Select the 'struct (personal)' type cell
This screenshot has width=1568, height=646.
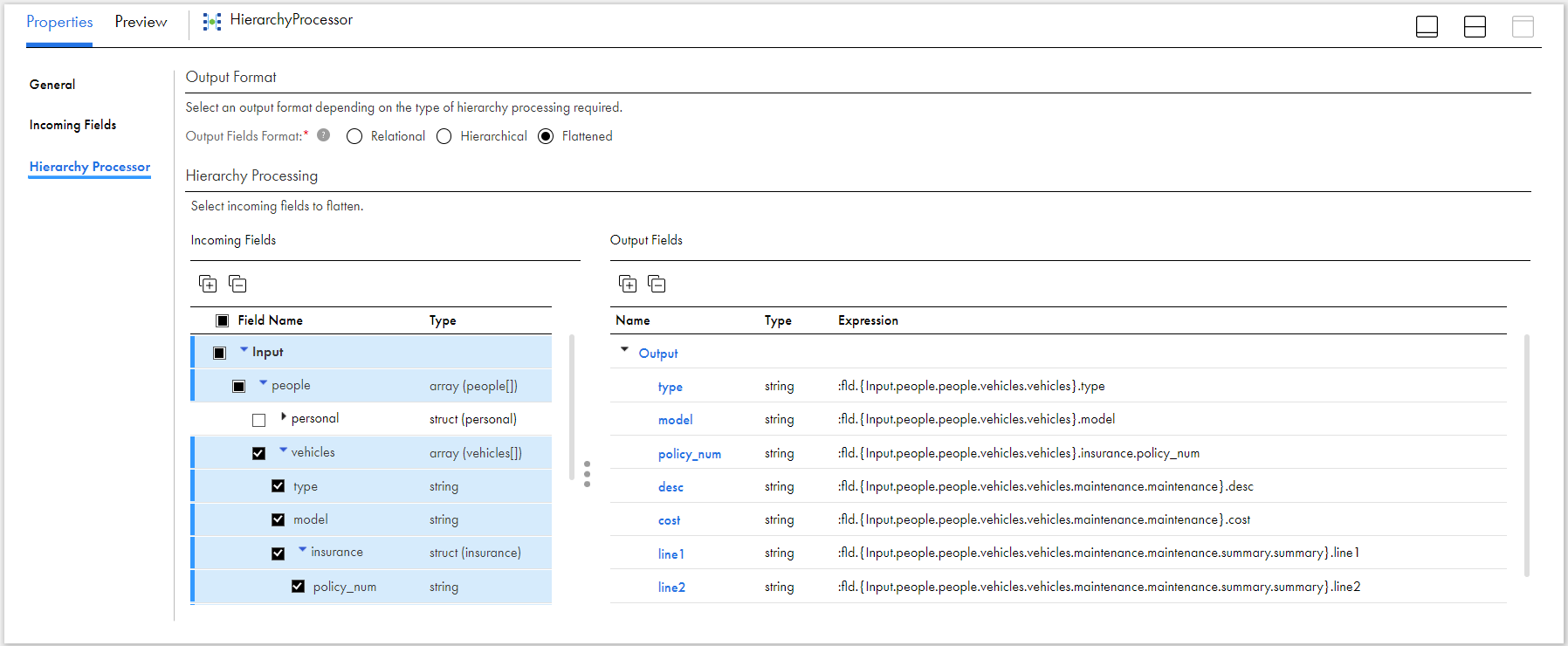click(472, 419)
